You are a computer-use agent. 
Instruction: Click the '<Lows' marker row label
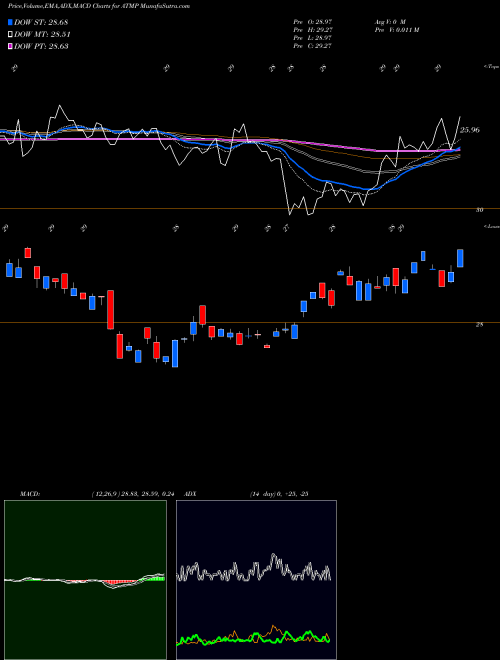tap(491, 226)
